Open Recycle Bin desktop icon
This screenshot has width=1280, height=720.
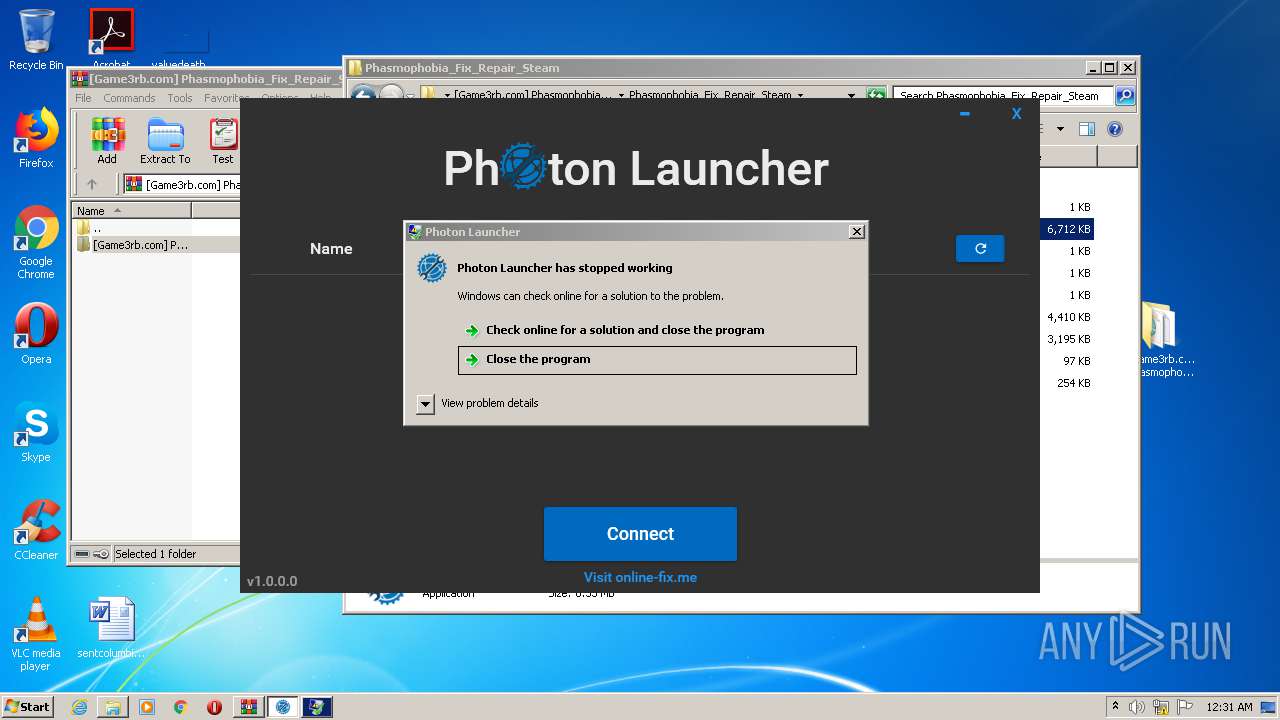[x=36, y=40]
